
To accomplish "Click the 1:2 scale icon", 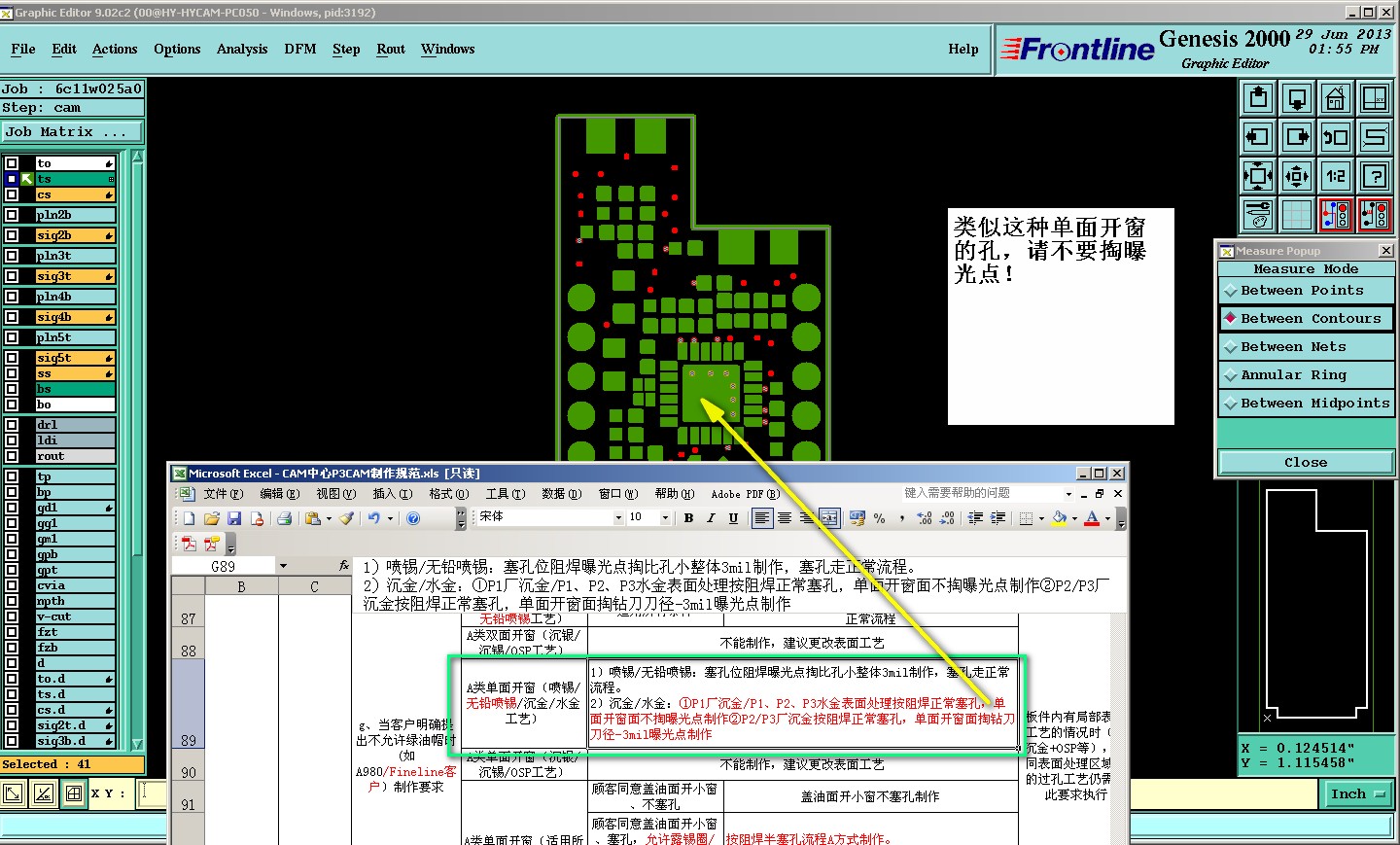I will (1336, 176).
